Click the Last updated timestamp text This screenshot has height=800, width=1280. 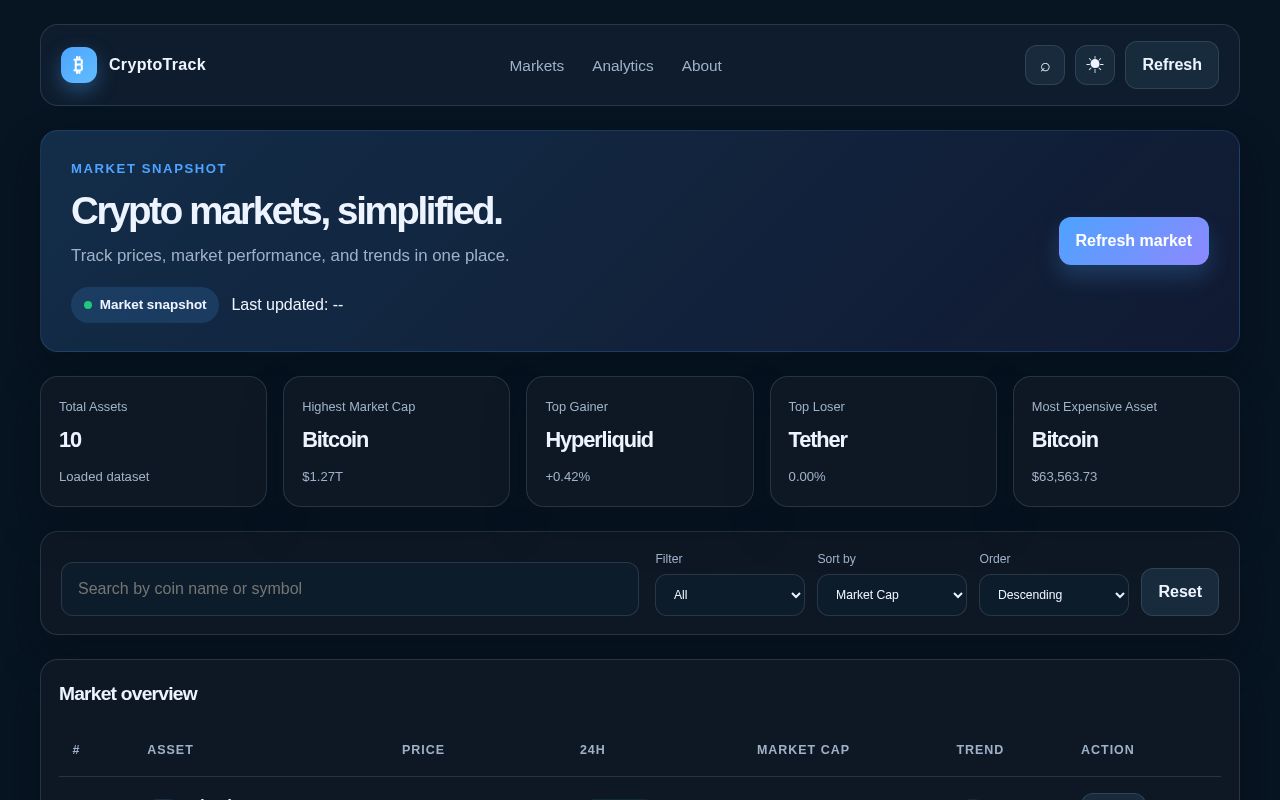[x=287, y=305]
